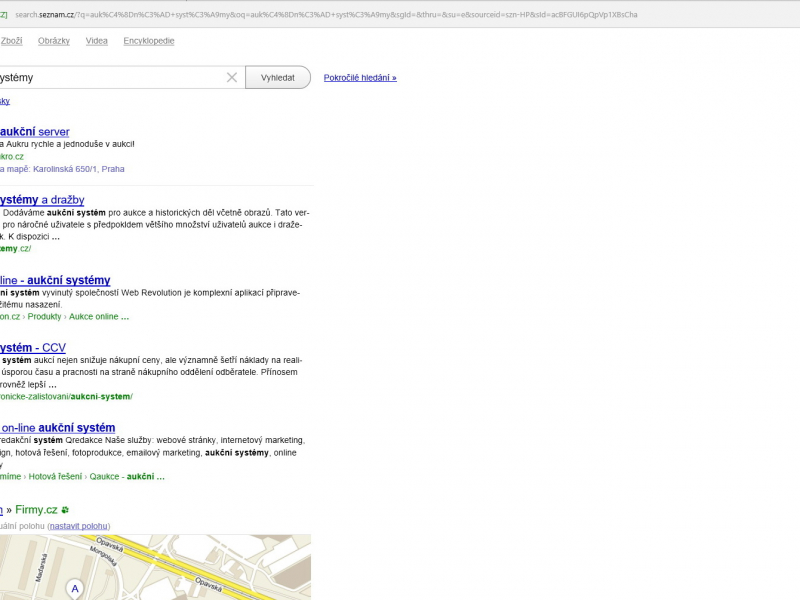The width and height of the screenshot is (800, 600).
Task: Open the Videa search tab
Action: 97,41
